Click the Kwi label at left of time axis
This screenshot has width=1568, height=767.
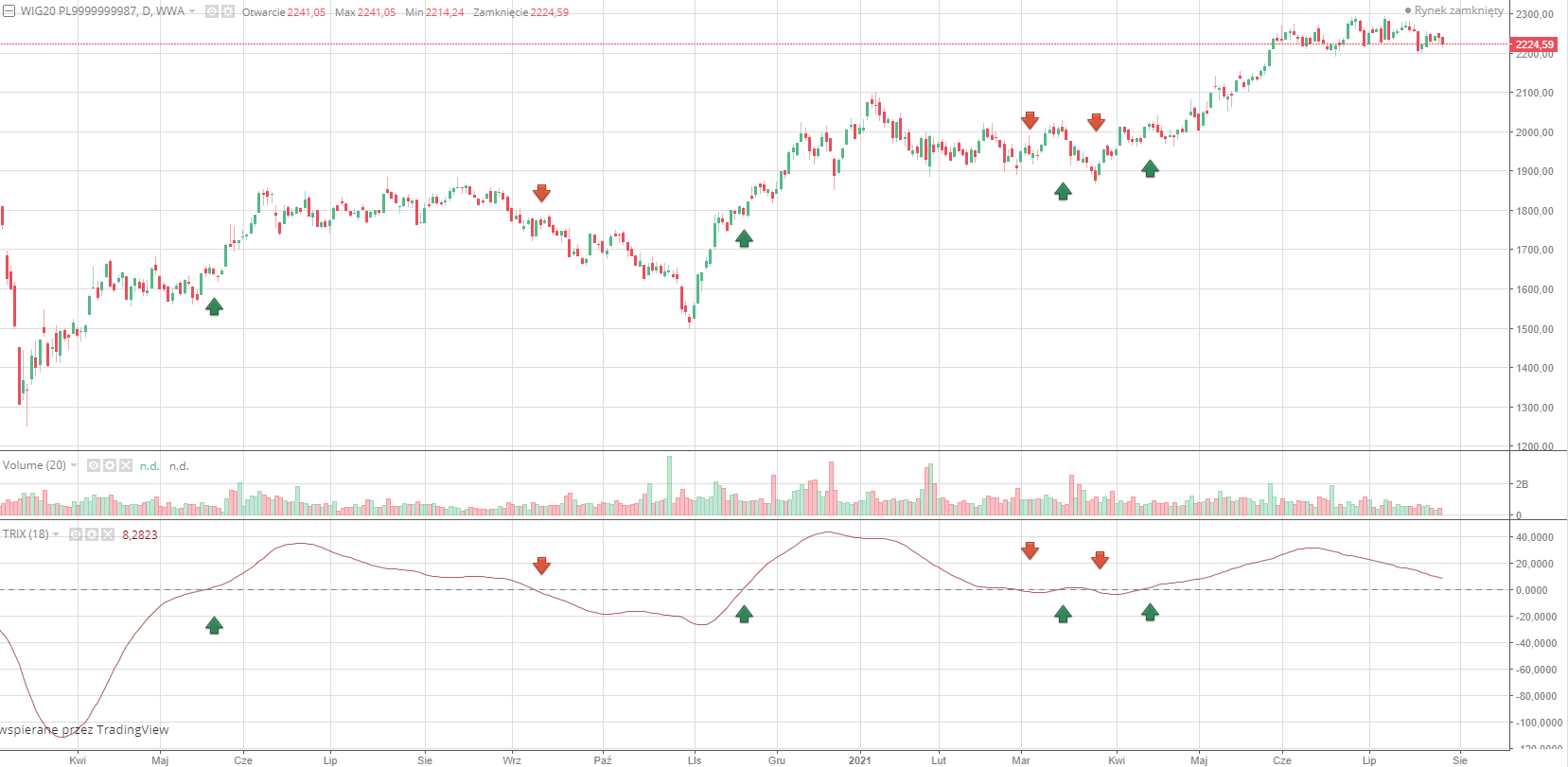[x=78, y=760]
